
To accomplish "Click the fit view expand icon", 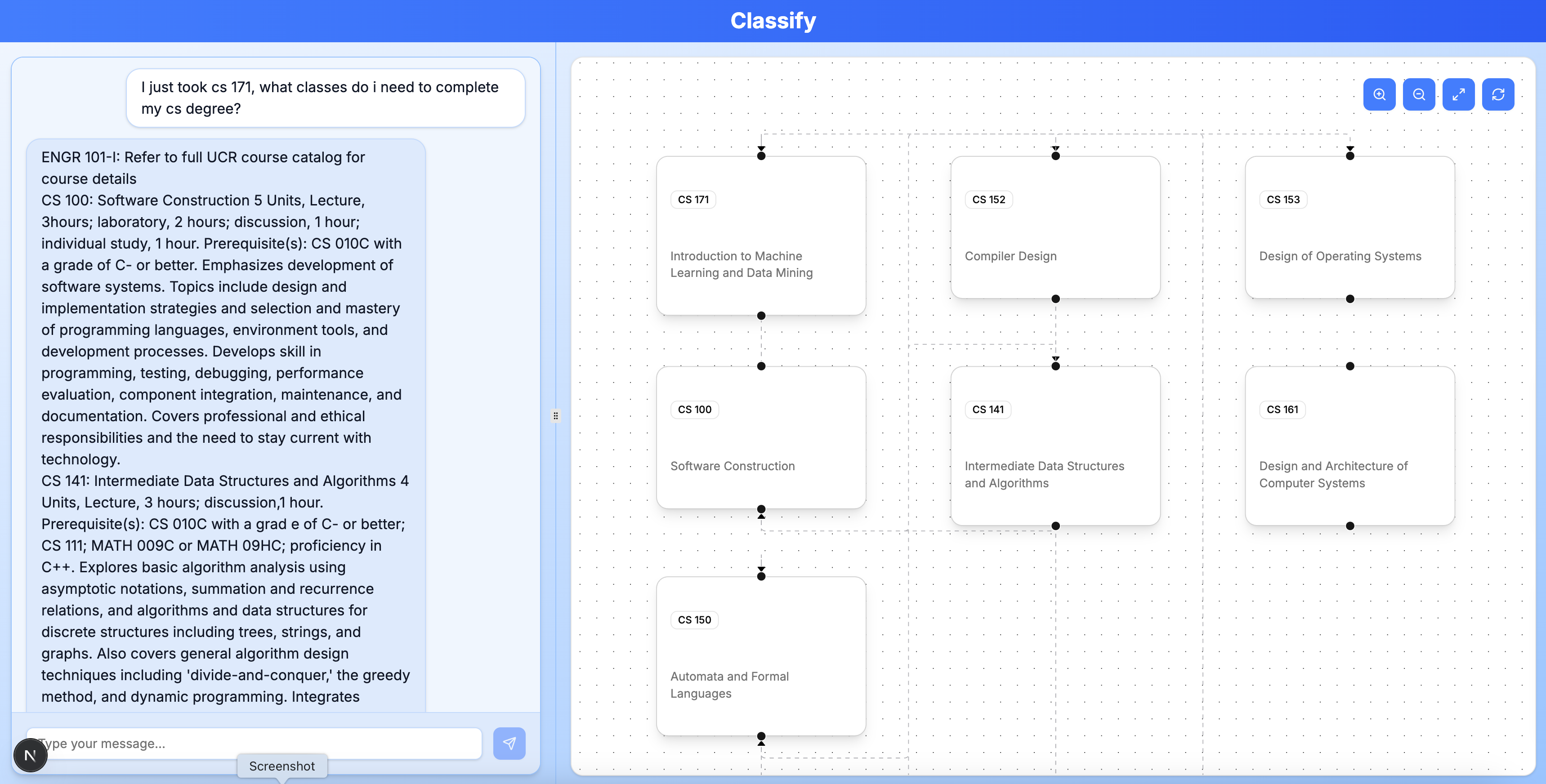I will point(1458,94).
